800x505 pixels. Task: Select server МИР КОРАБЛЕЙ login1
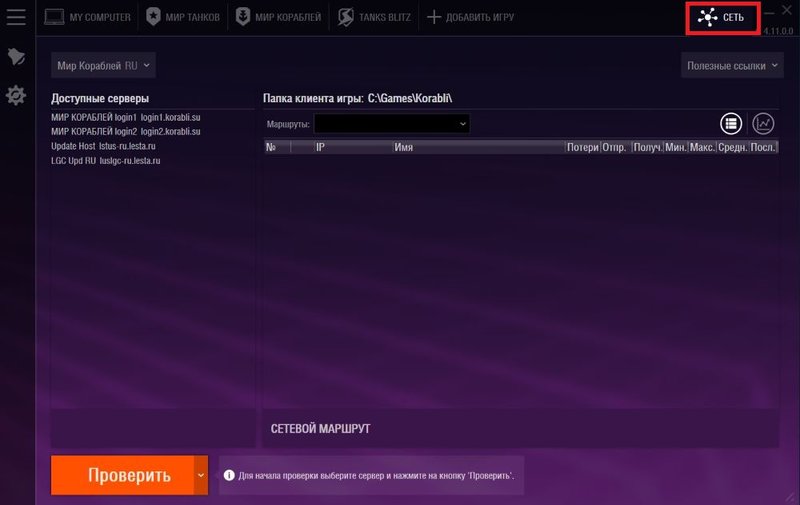tap(126, 117)
